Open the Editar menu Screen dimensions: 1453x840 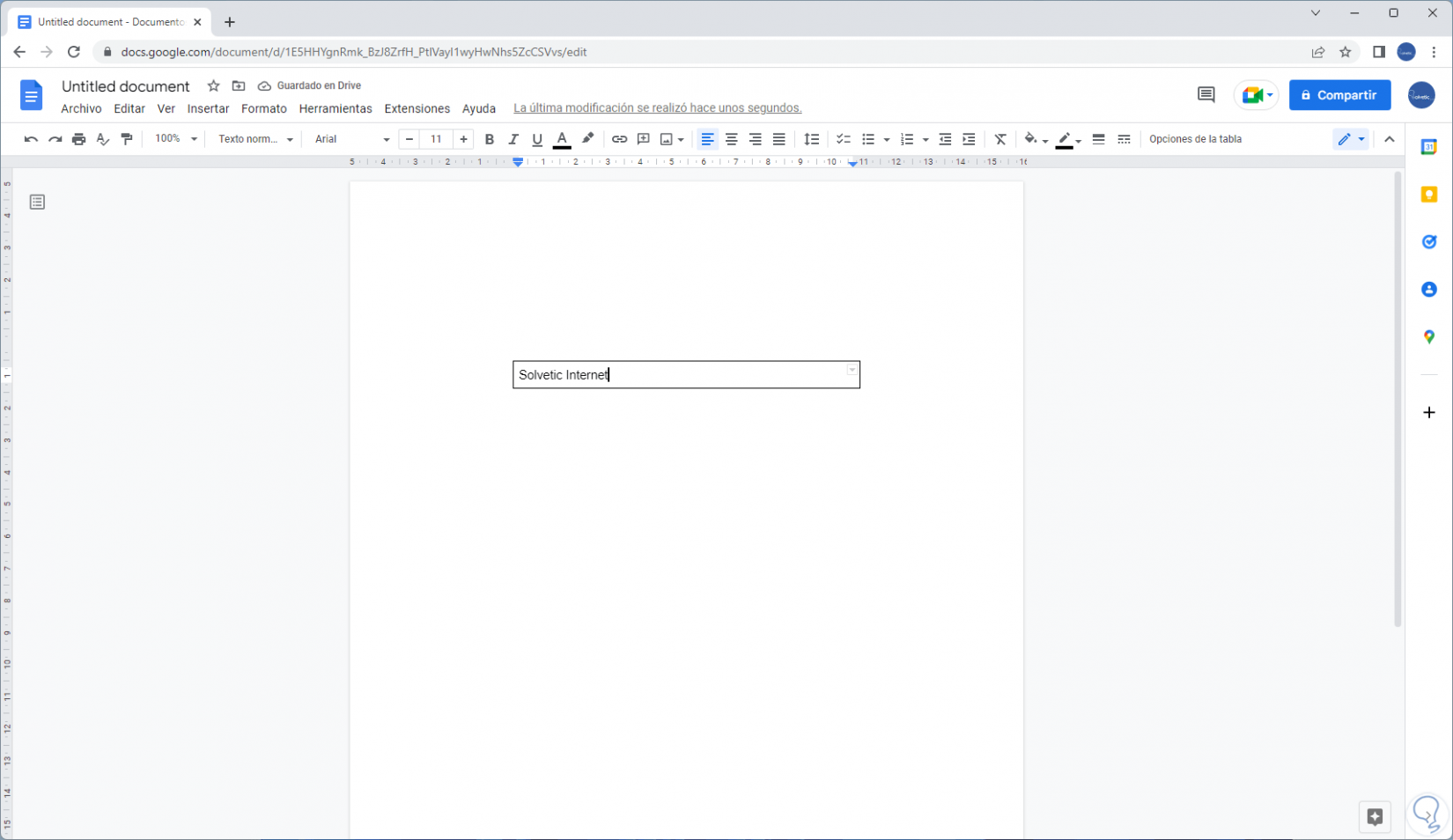point(129,108)
